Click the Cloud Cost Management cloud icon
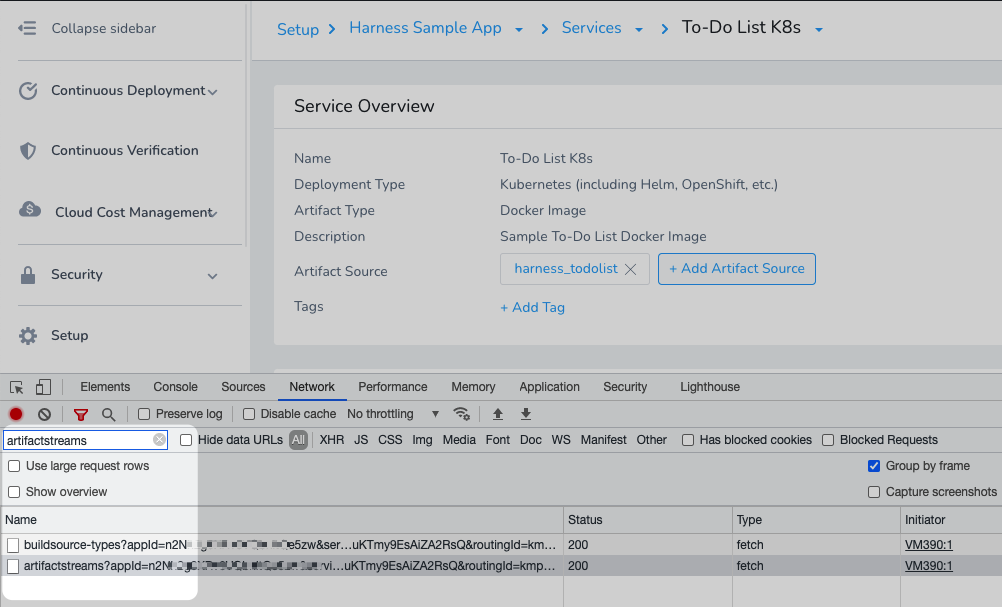The width and height of the screenshot is (1002, 607). 29,210
